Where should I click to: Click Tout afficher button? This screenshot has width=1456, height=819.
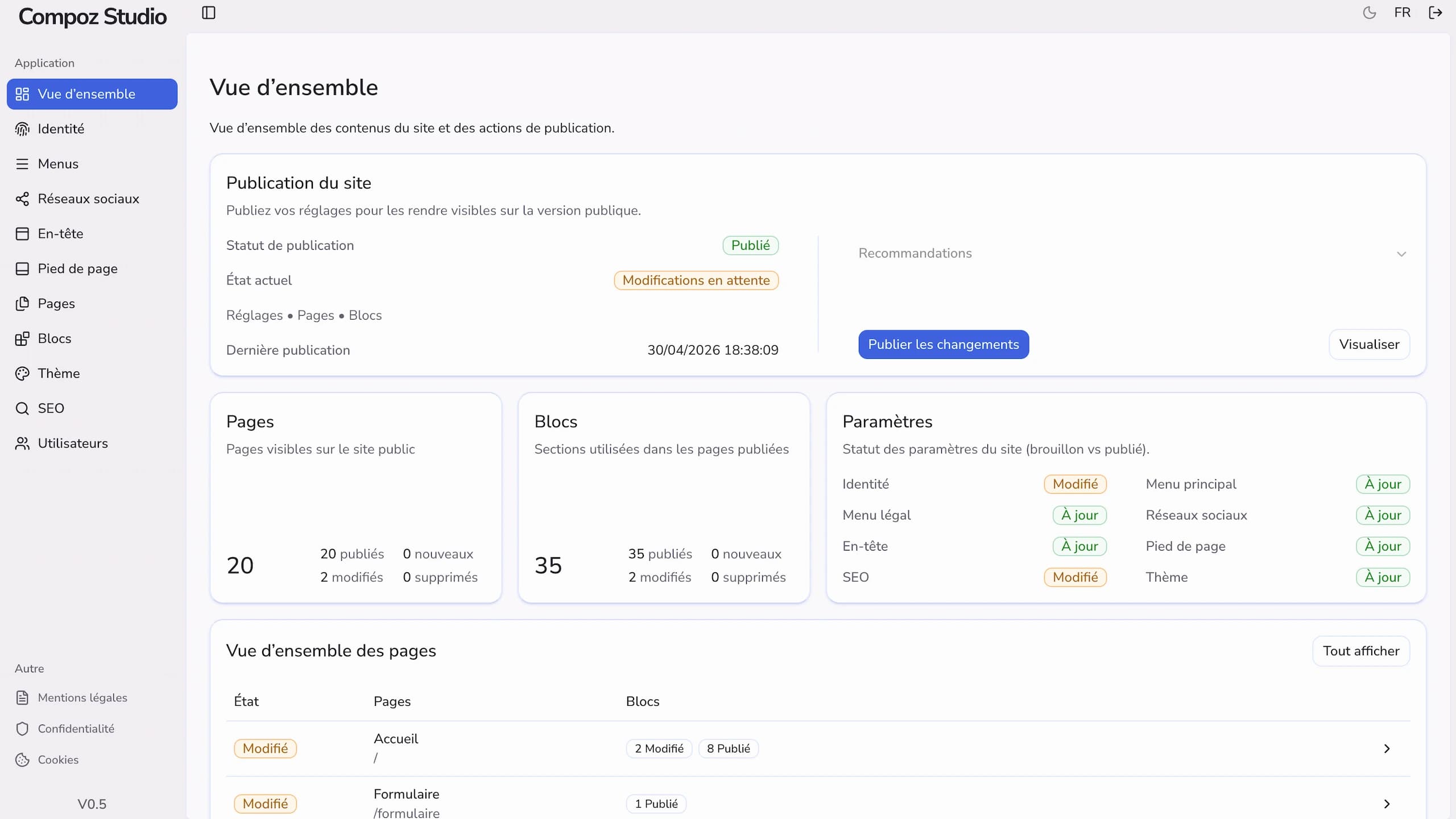click(1361, 651)
